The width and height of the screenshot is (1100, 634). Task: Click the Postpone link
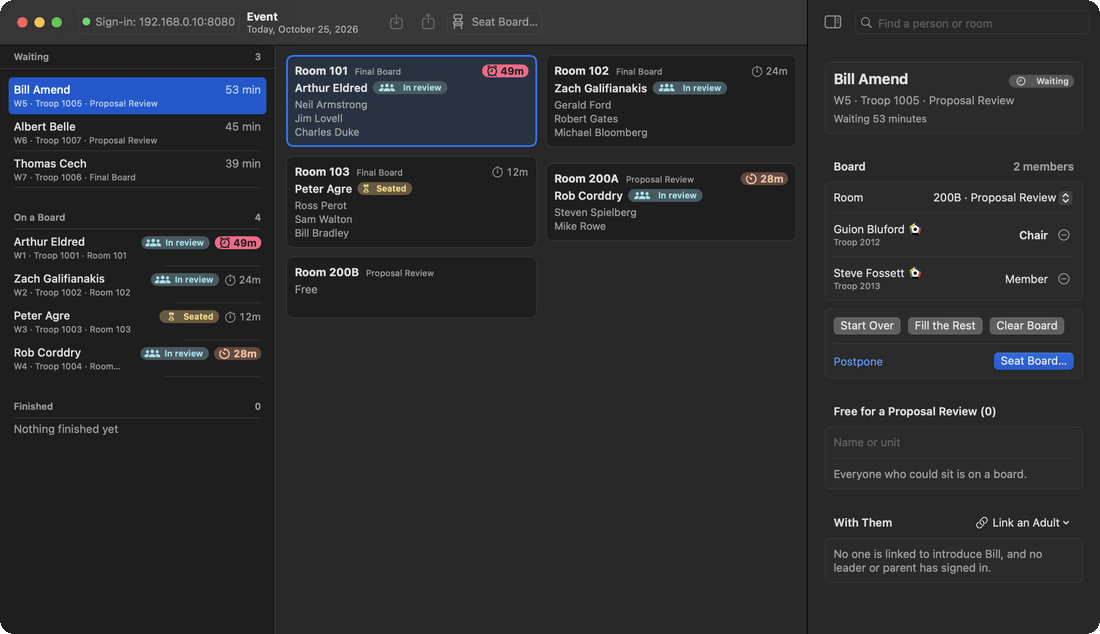(858, 361)
